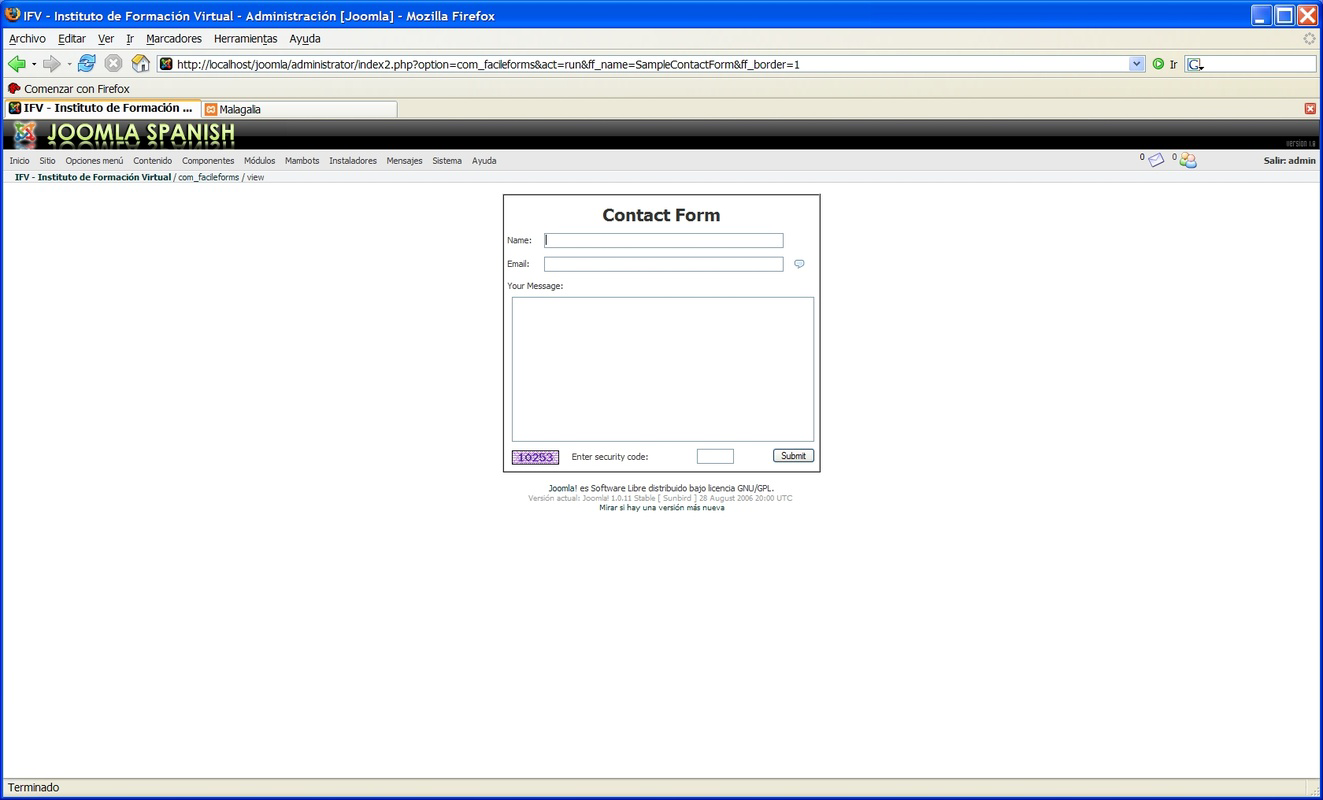1323x800 pixels.
Task: Open the Joomla Ayuda menu
Action: click(484, 161)
